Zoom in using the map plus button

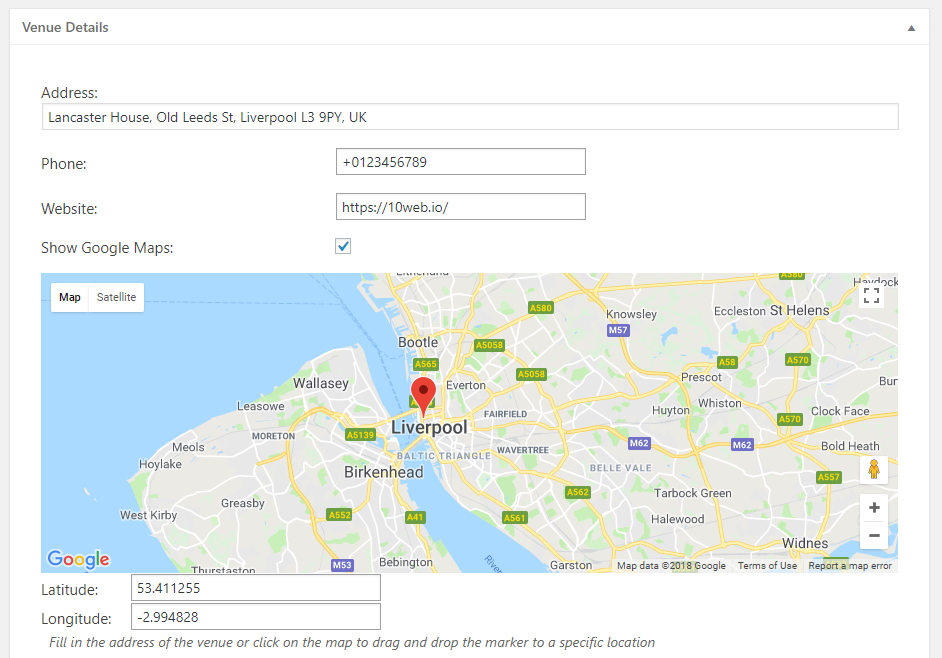tap(874, 507)
